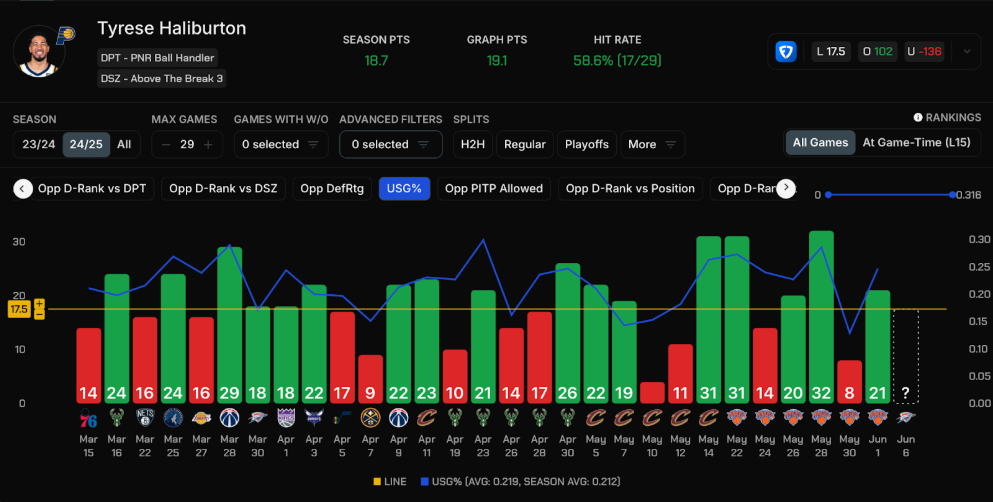The image size is (993, 502).
Task: Click the Cavaliers logo for May 14
Action: [x=709, y=418]
